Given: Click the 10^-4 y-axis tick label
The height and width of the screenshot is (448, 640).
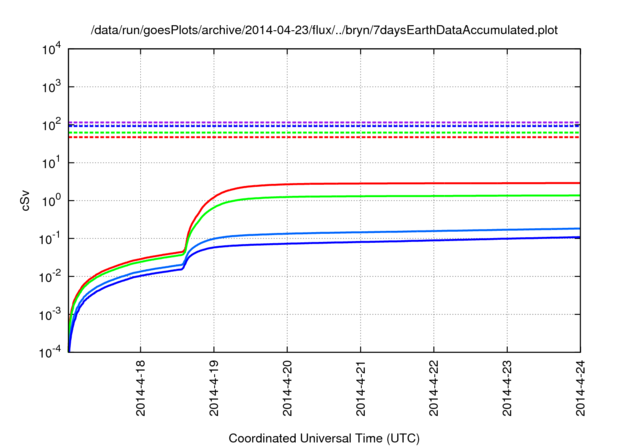Looking at the screenshot, I should (x=50, y=352).
